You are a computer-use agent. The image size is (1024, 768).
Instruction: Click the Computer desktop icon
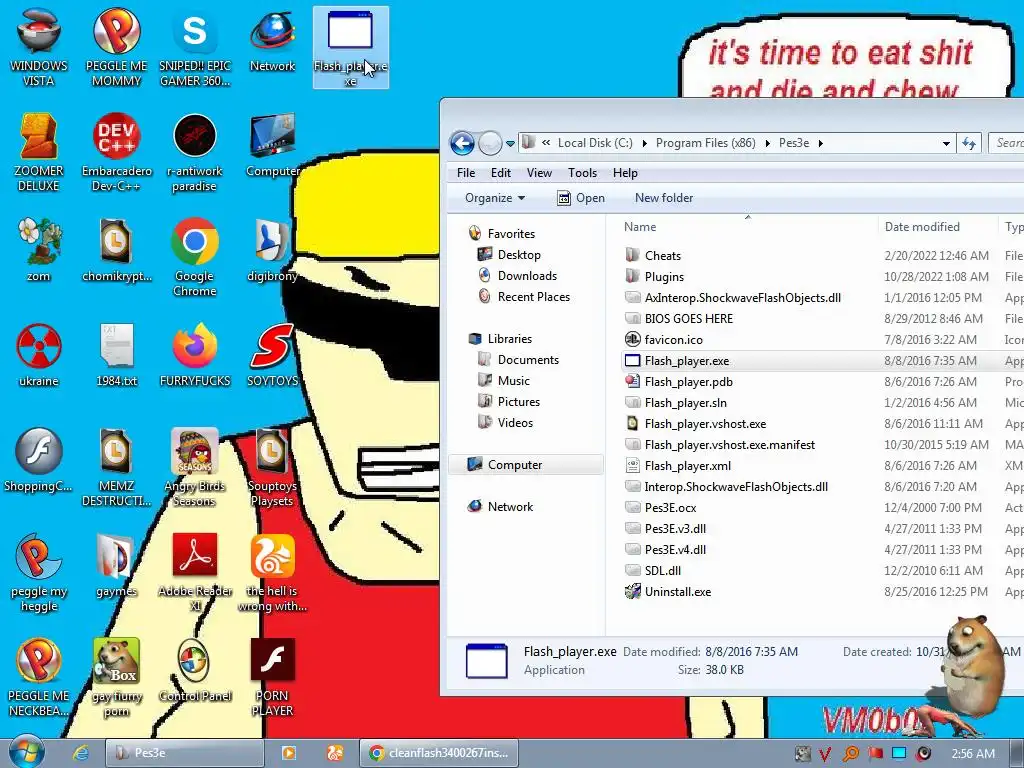(x=272, y=145)
